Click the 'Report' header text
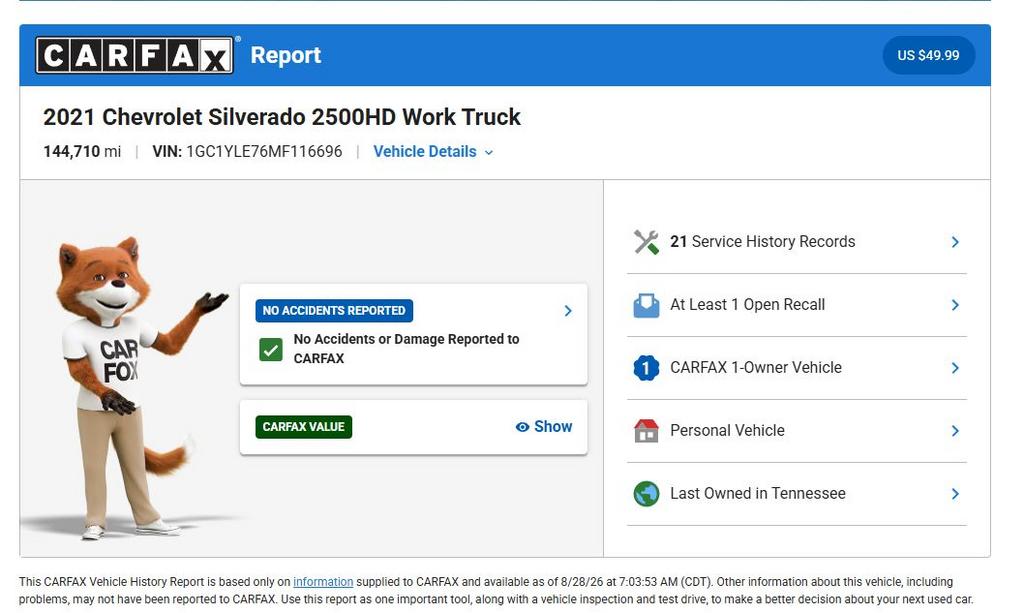1024x613 pixels. 285,55
